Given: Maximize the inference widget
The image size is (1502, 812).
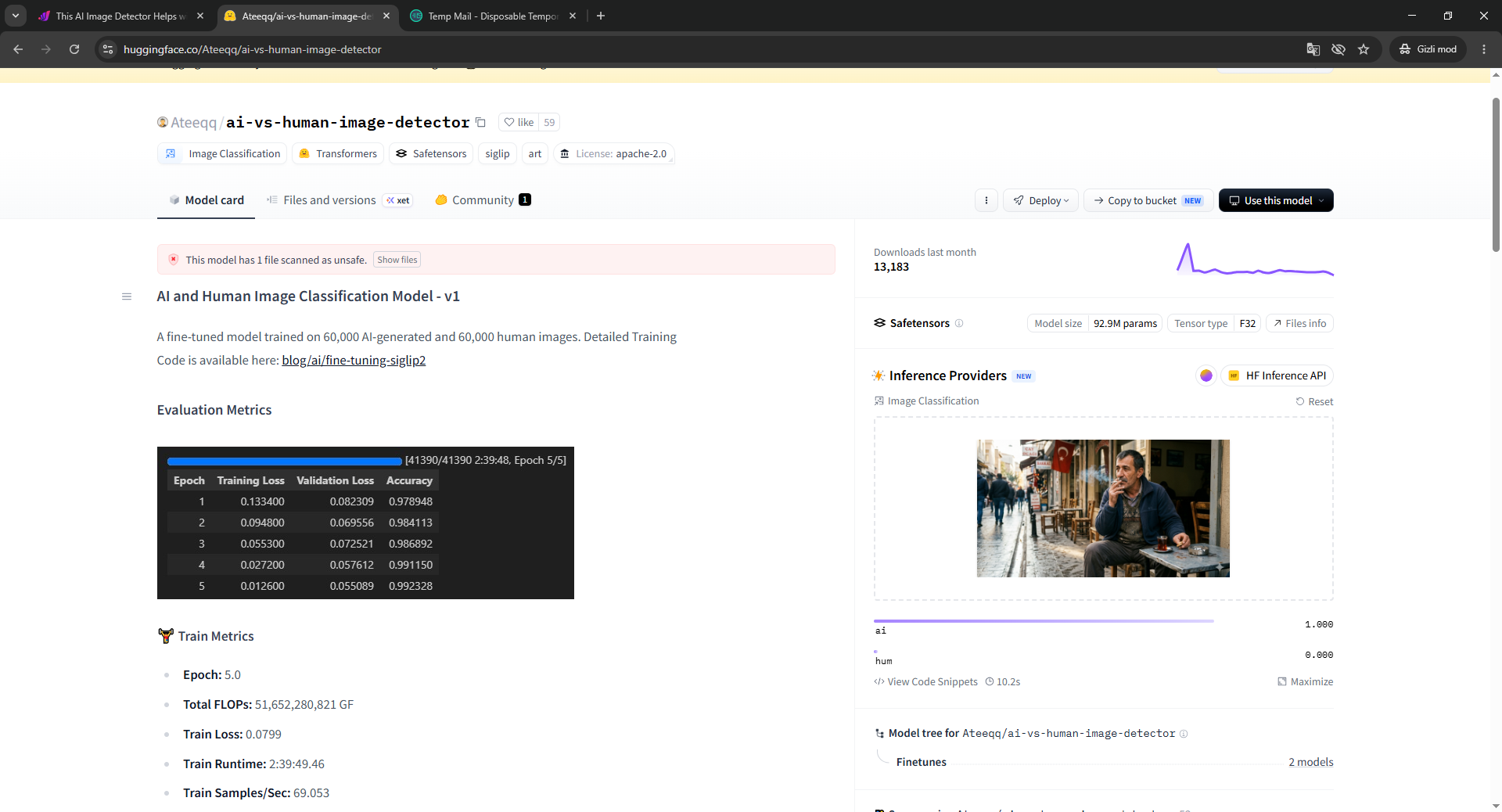Looking at the screenshot, I should 1305,681.
